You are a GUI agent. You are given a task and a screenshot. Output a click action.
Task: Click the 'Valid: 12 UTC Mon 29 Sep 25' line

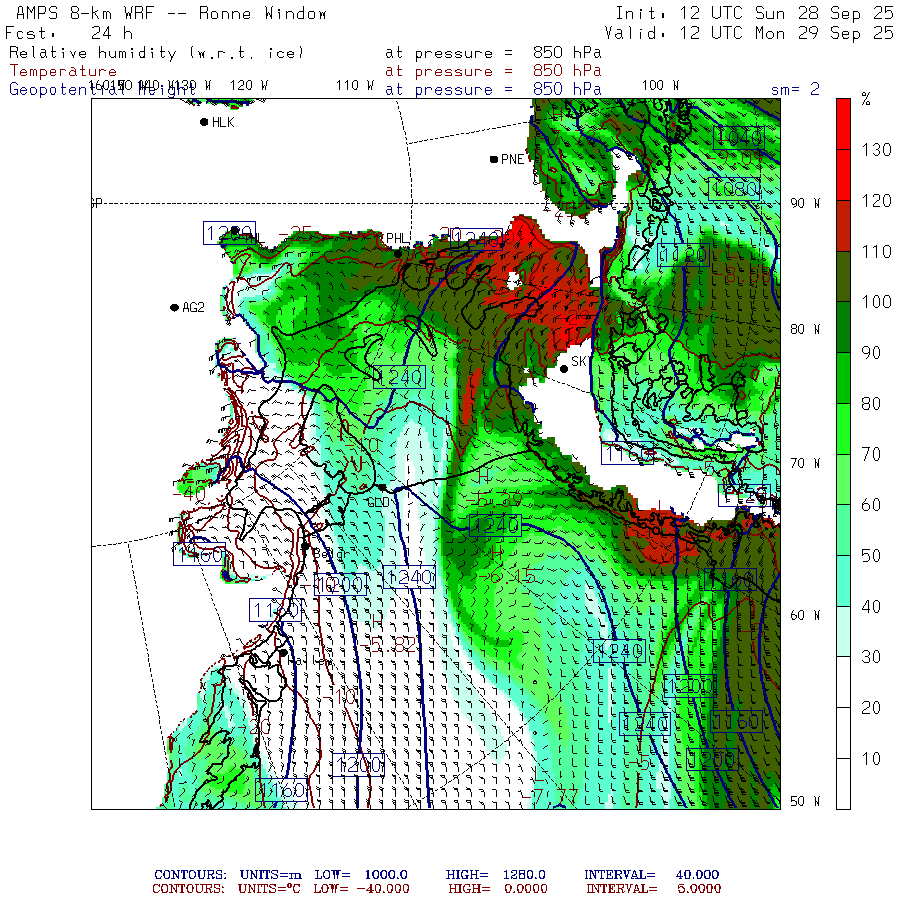(x=748, y=33)
